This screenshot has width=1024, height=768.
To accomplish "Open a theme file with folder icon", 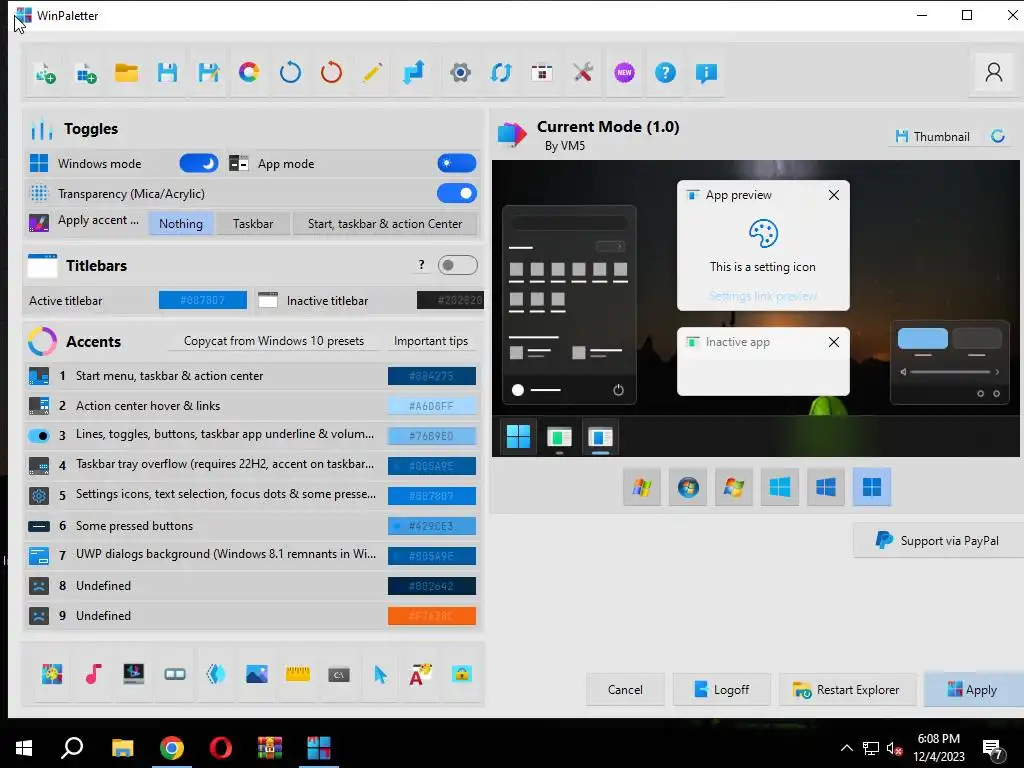I will [126, 72].
